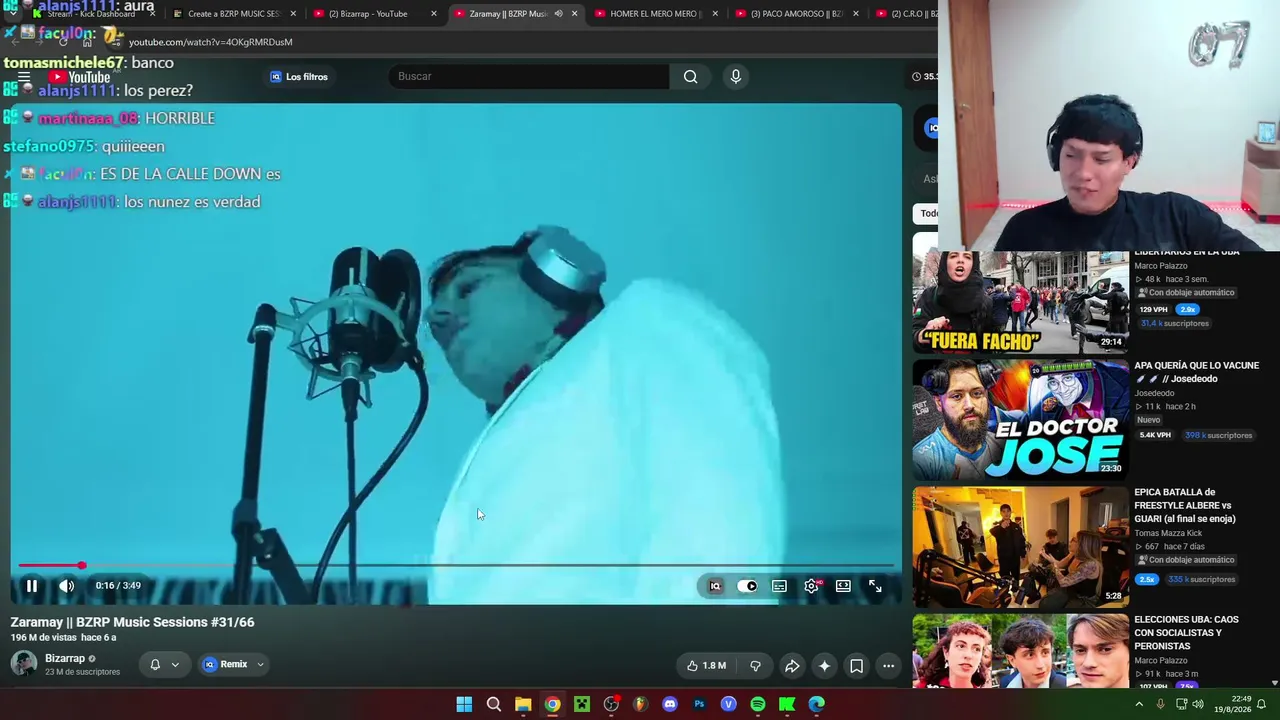
Task: Click the Remix button
Action: coord(226,664)
